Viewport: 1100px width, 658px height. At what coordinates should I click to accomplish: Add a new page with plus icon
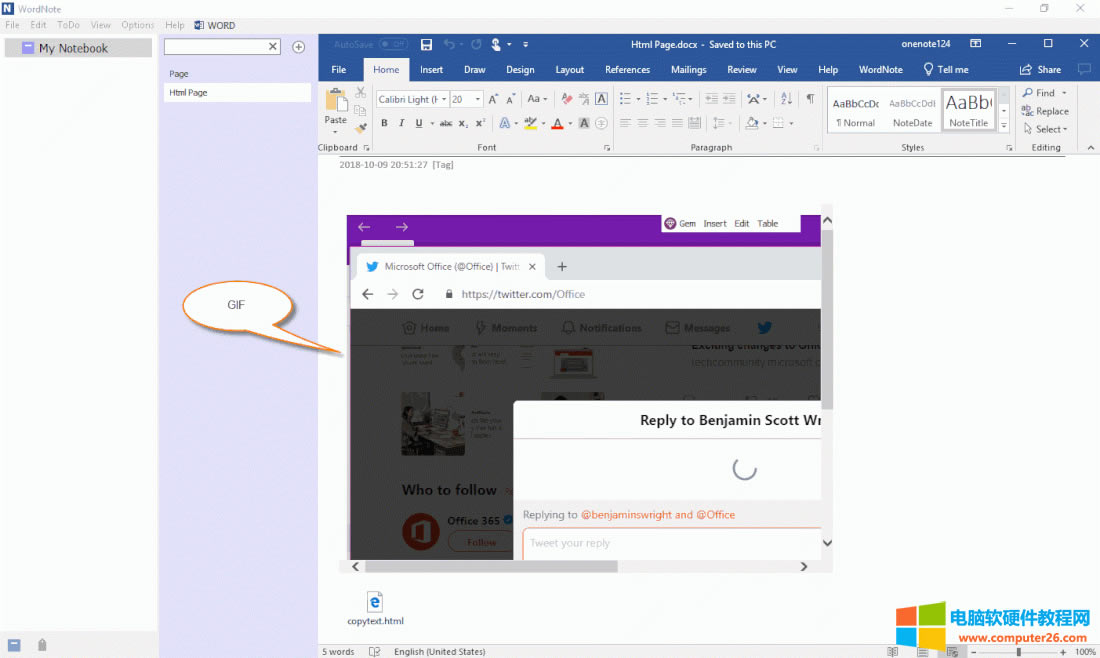tap(298, 47)
